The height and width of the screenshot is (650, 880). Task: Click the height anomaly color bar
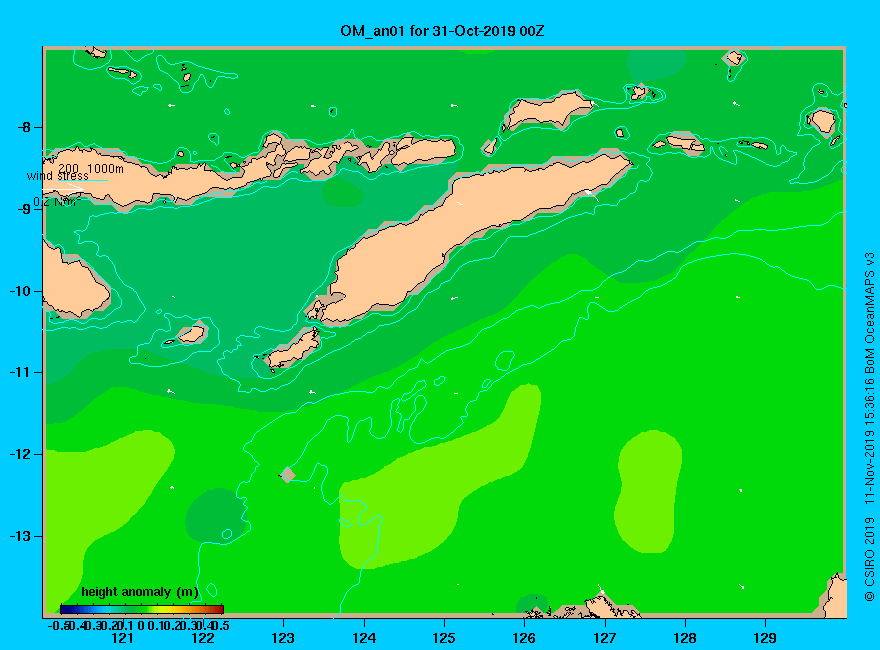click(x=142, y=609)
